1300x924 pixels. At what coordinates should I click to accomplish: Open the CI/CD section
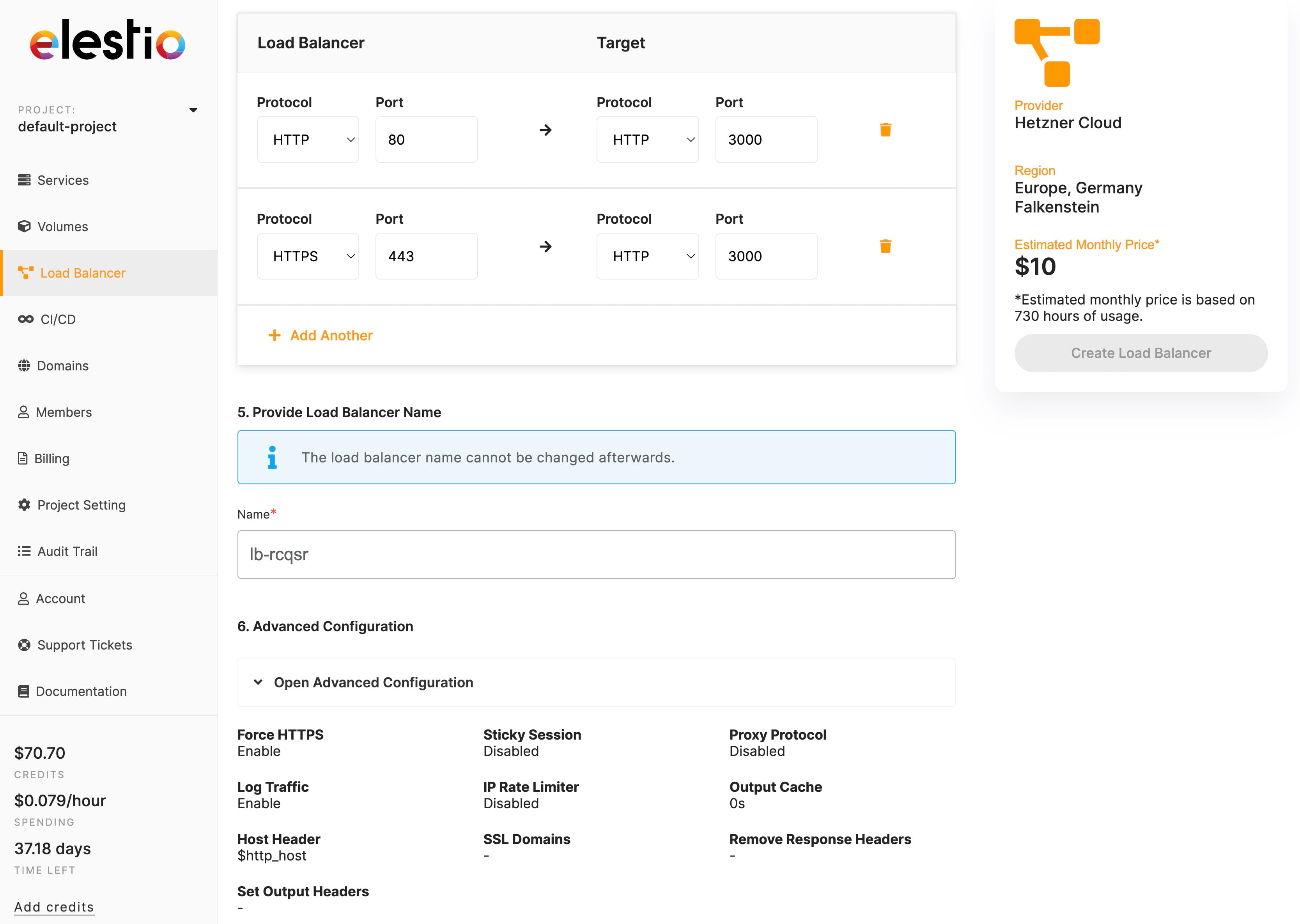coord(57,319)
